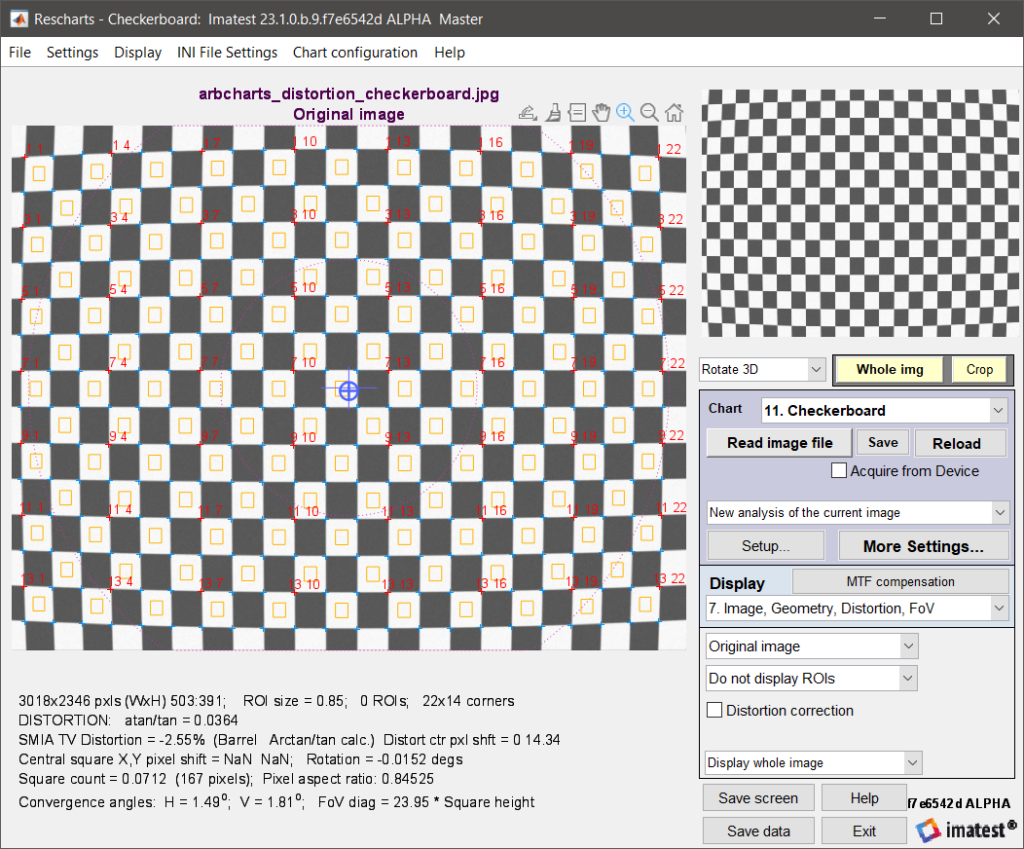The height and width of the screenshot is (849, 1024).
Task: Open the INI File Settings menu
Action: (x=227, y=52)
